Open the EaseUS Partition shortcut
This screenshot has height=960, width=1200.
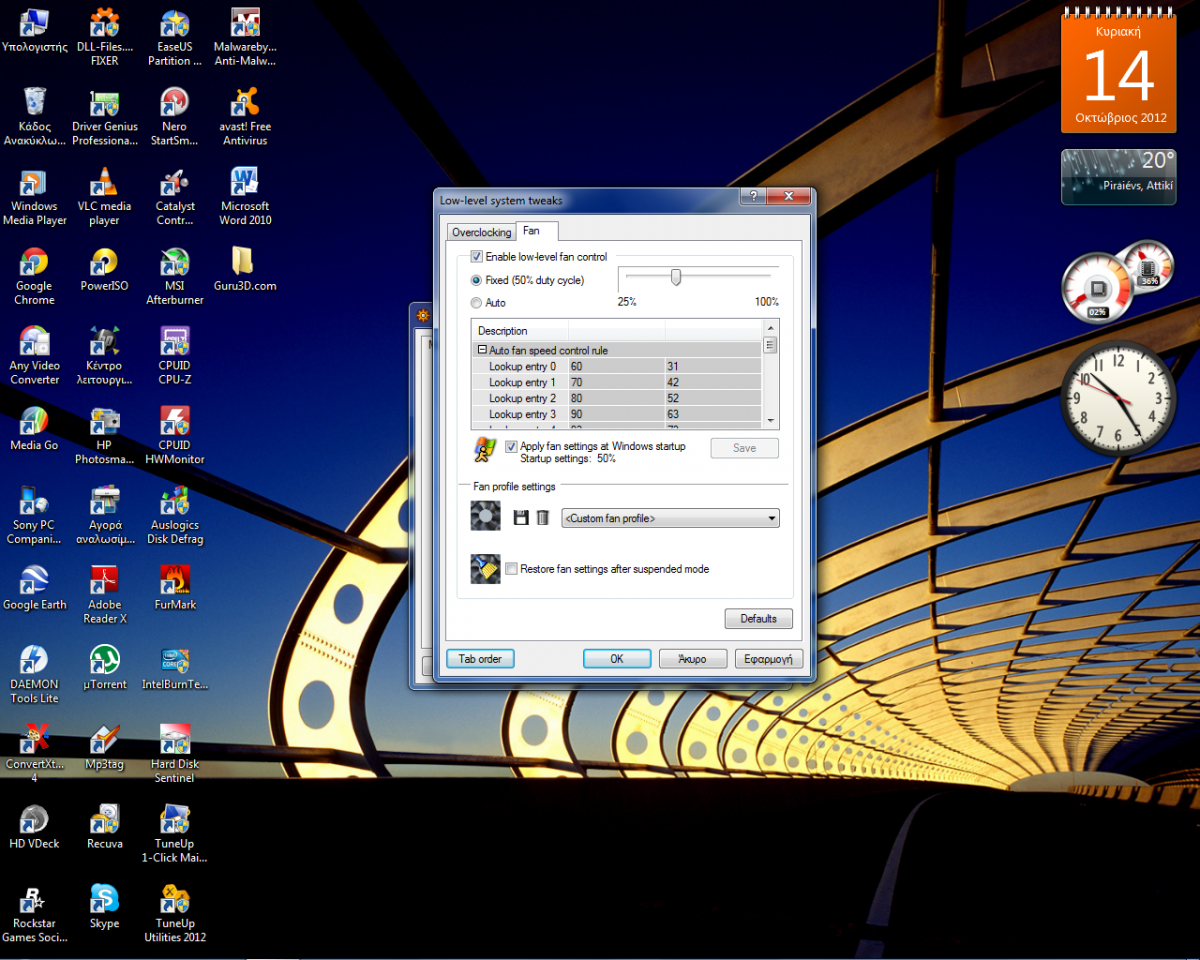click(x=175, y=38)
